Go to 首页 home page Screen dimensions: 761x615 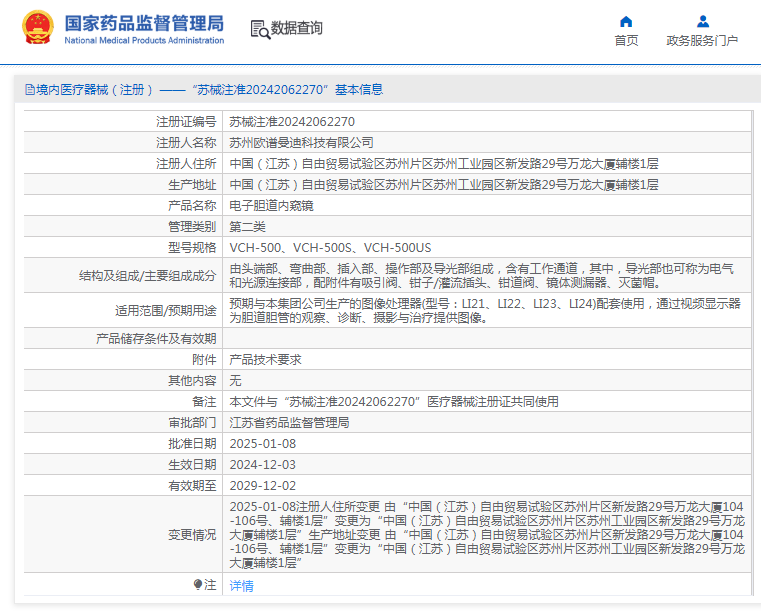626,41
